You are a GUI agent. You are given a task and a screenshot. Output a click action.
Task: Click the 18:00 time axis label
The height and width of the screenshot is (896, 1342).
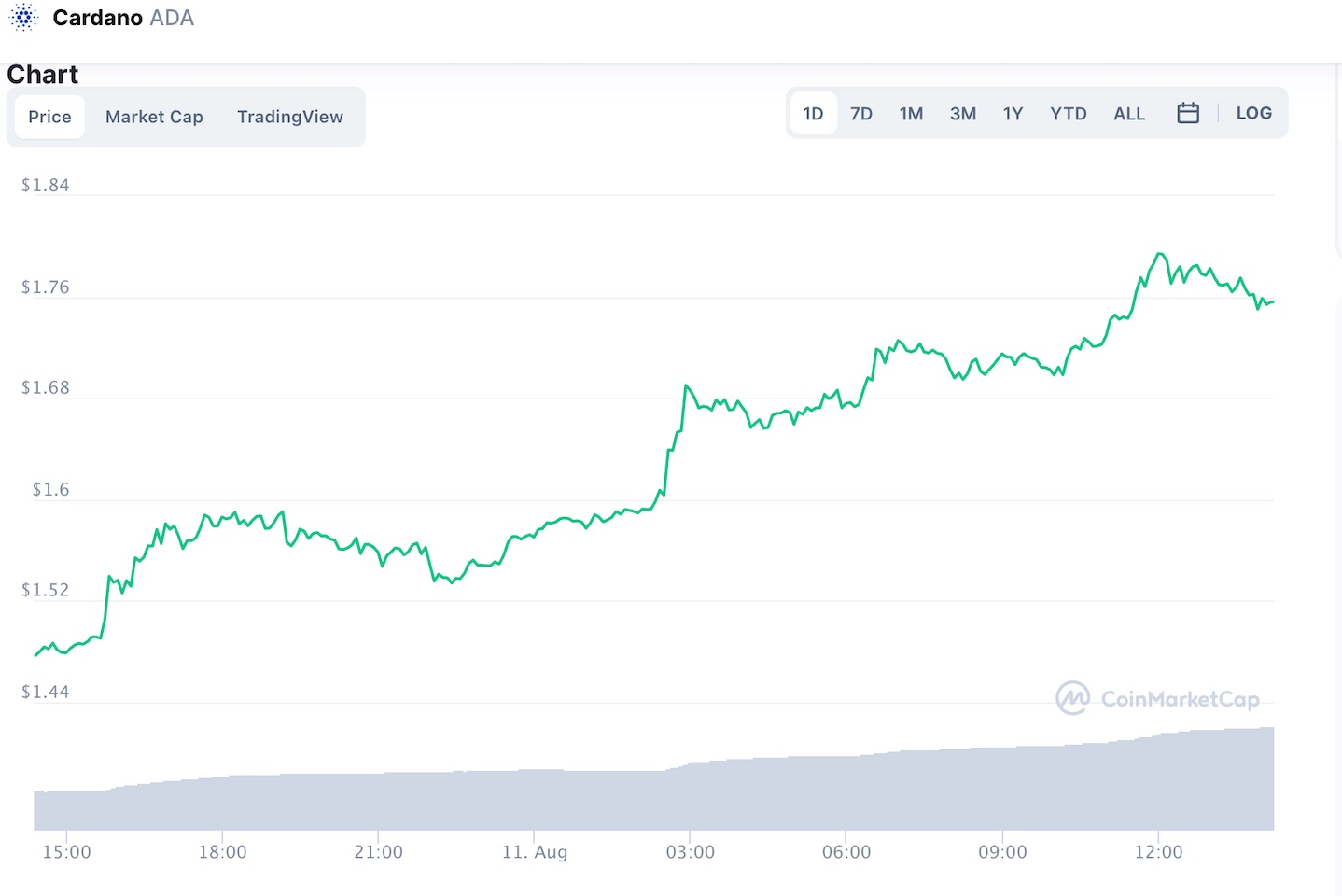pos(222,851)
